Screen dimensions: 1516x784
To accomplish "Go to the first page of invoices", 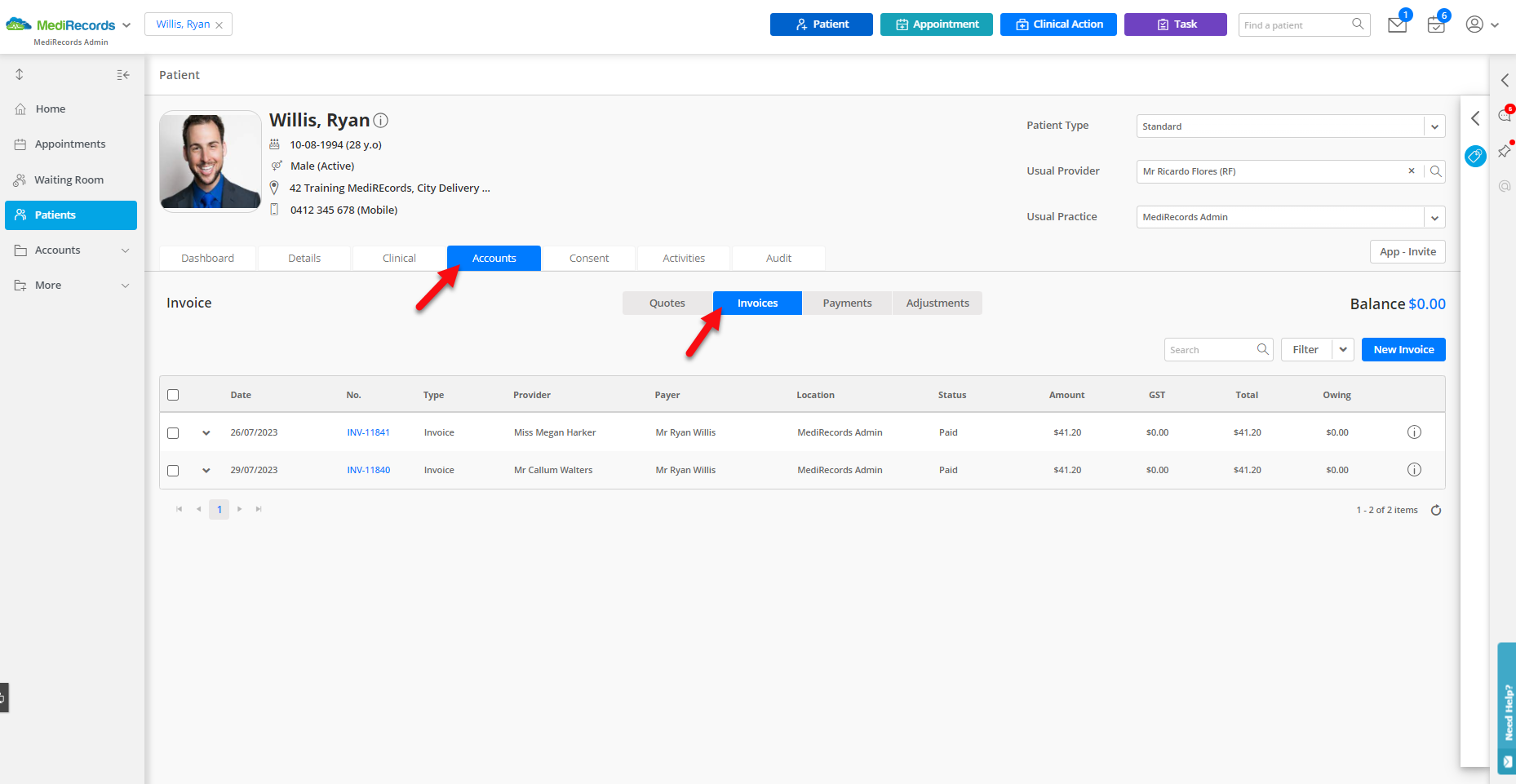I will tap(180, 509).
